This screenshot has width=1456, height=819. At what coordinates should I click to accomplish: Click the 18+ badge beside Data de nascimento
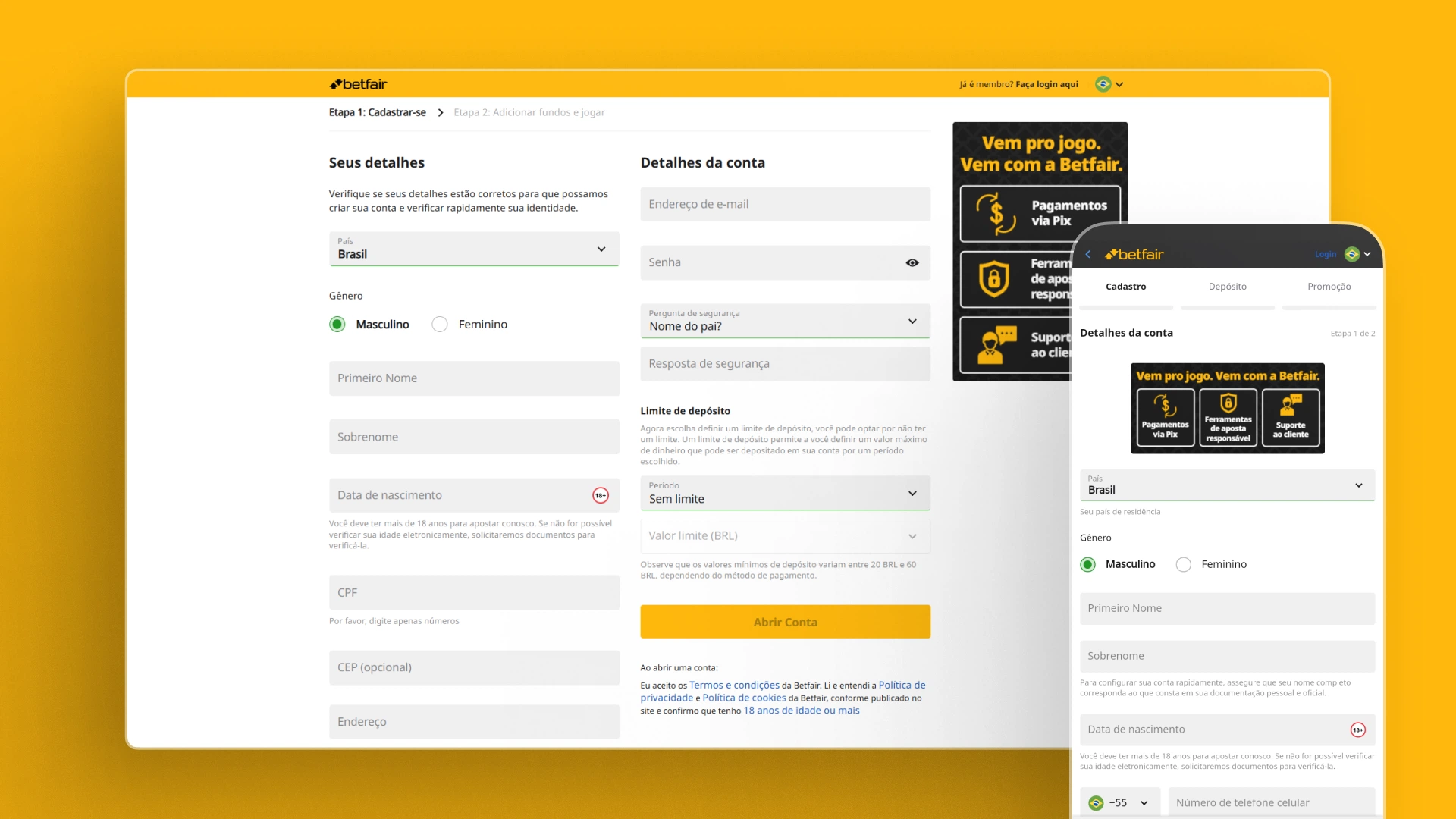(600, 495)
